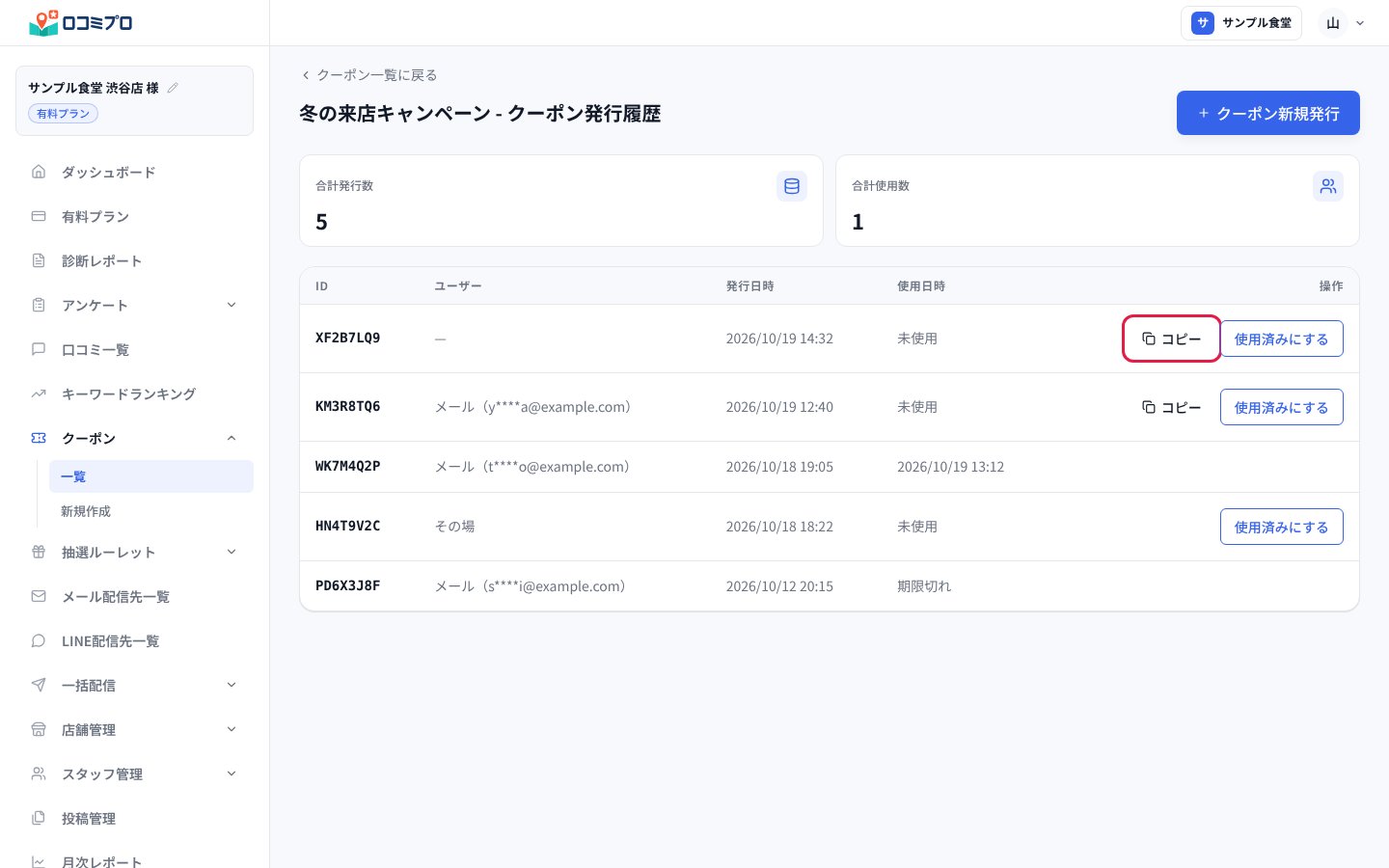The image size is (1389, 868).
Task: Click the メール配信先一覧 envelope icon
Action: pos(39,596)
